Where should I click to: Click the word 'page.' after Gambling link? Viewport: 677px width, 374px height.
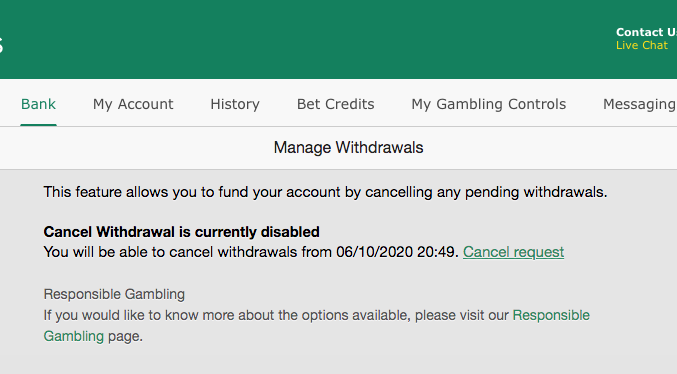pos(125,336)
